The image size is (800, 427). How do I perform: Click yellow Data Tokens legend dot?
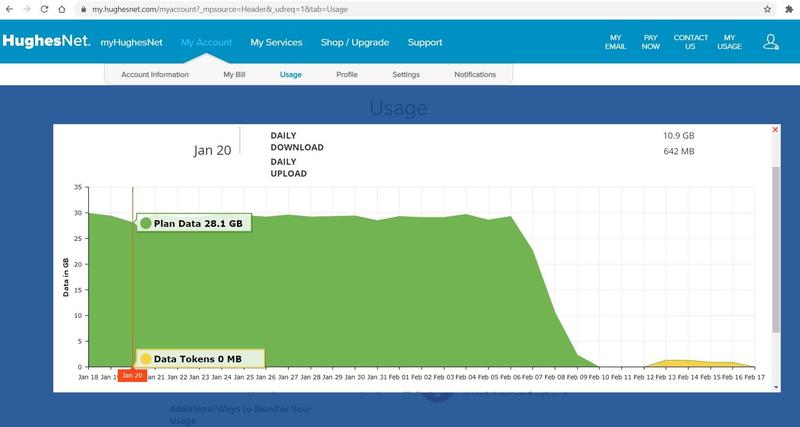[146, 359]
